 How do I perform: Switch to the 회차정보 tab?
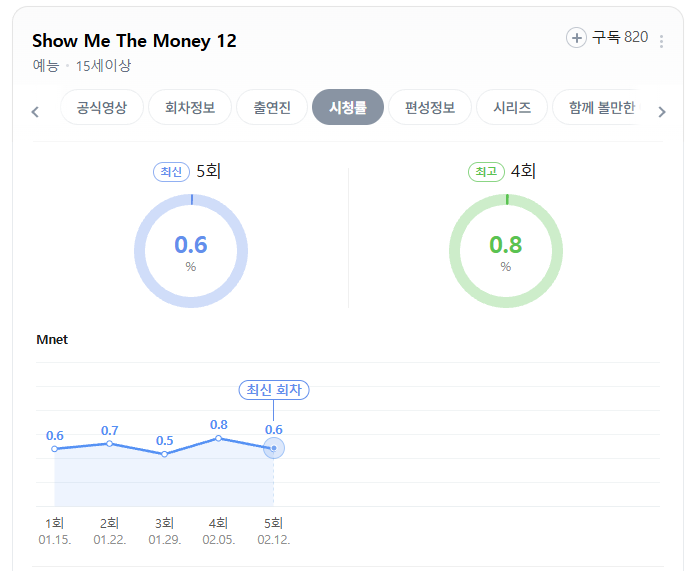pyautogui.click(x=190, y=108)
